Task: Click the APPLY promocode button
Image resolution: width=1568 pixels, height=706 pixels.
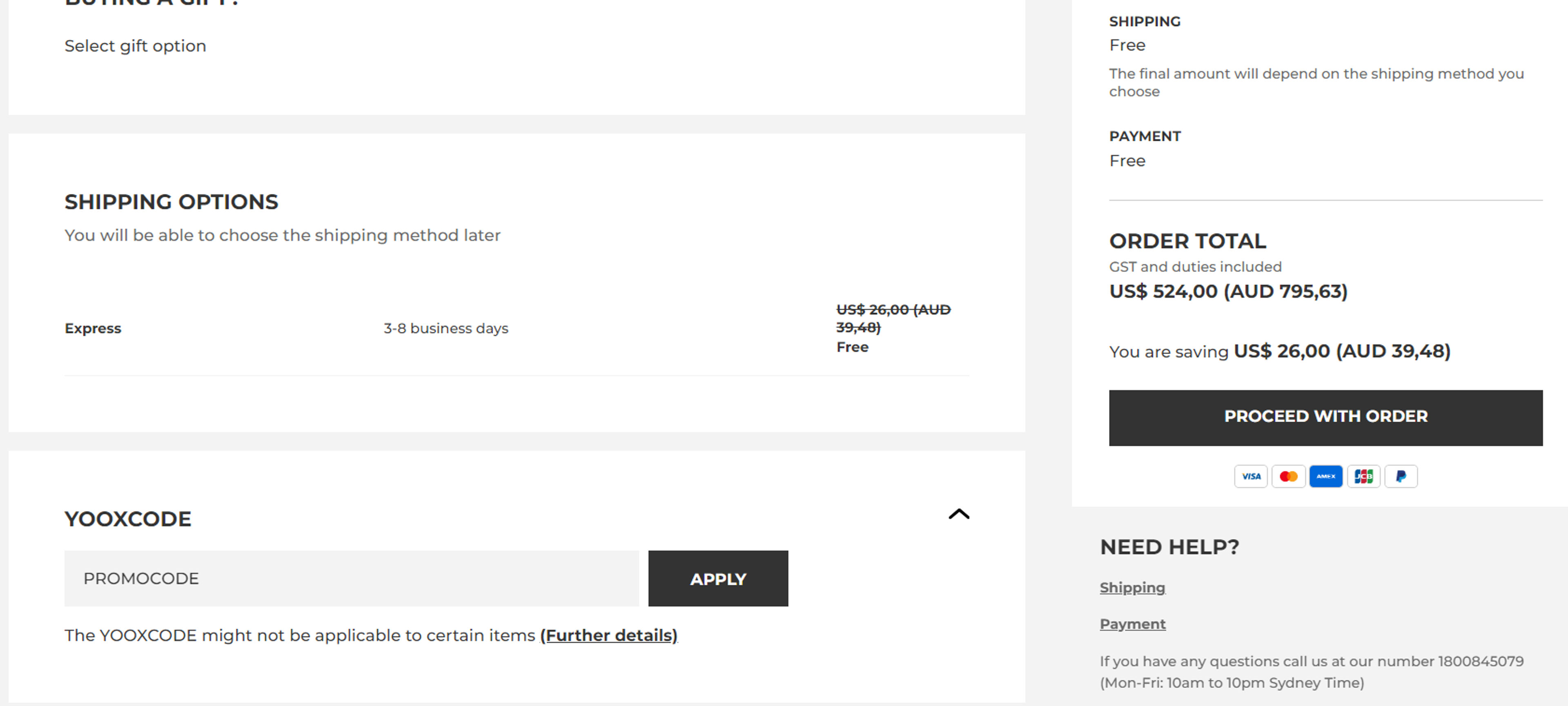Action: tap(718, 578)
